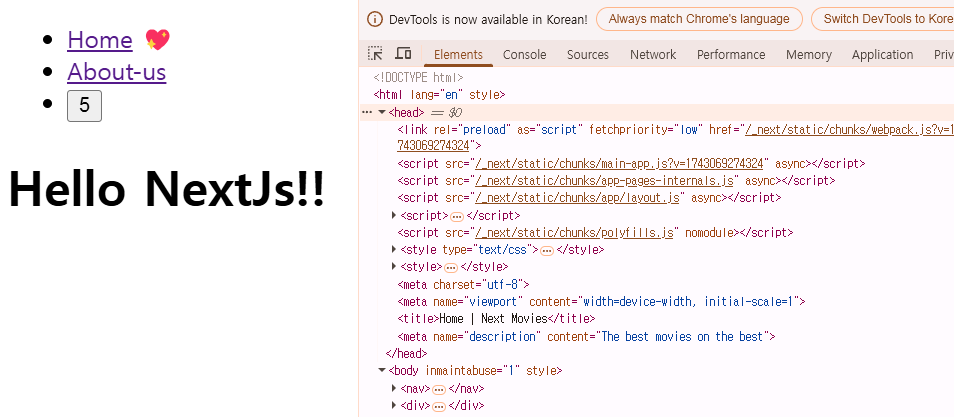Expand the collapsed script element
This screenshot has width=954, height=417.
(x=394, y=216)
